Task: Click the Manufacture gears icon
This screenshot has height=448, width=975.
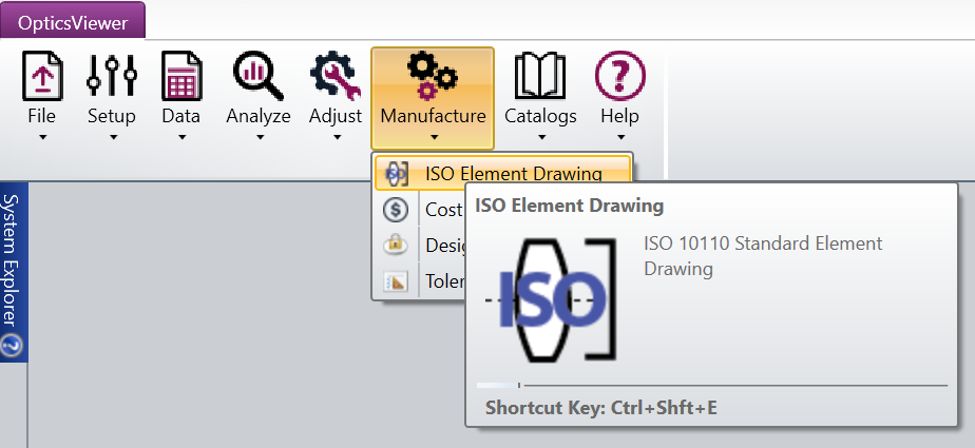Action: 432,76
